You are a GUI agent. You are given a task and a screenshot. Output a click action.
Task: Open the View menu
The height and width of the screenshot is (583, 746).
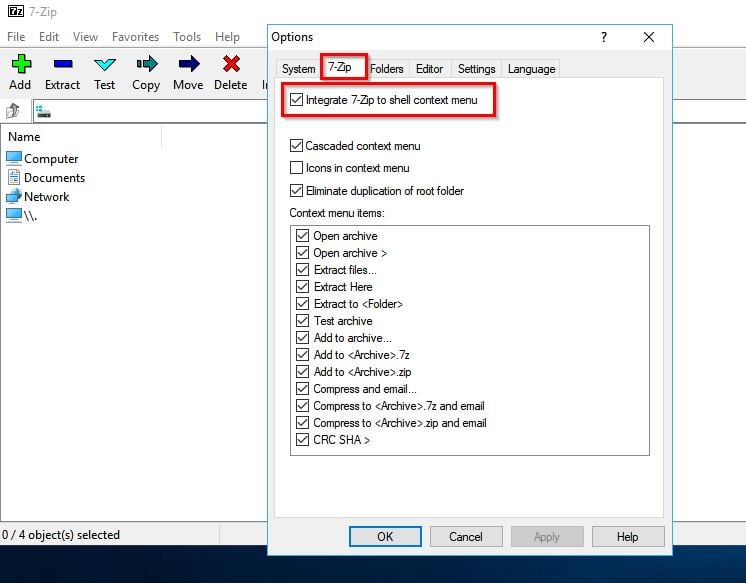pyautogui.click(x=85, y=37)
